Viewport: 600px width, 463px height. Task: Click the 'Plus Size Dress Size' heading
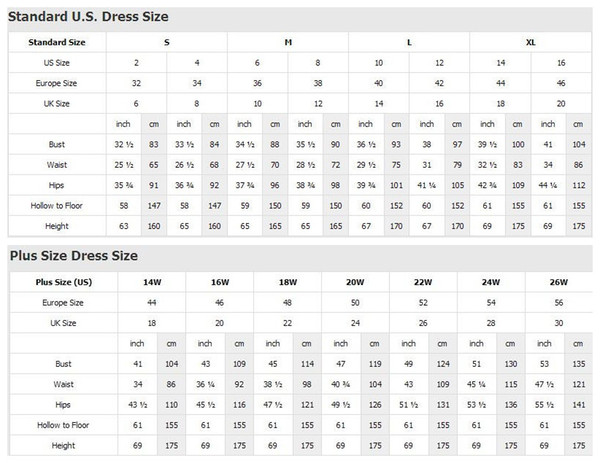tap(75, 254)
